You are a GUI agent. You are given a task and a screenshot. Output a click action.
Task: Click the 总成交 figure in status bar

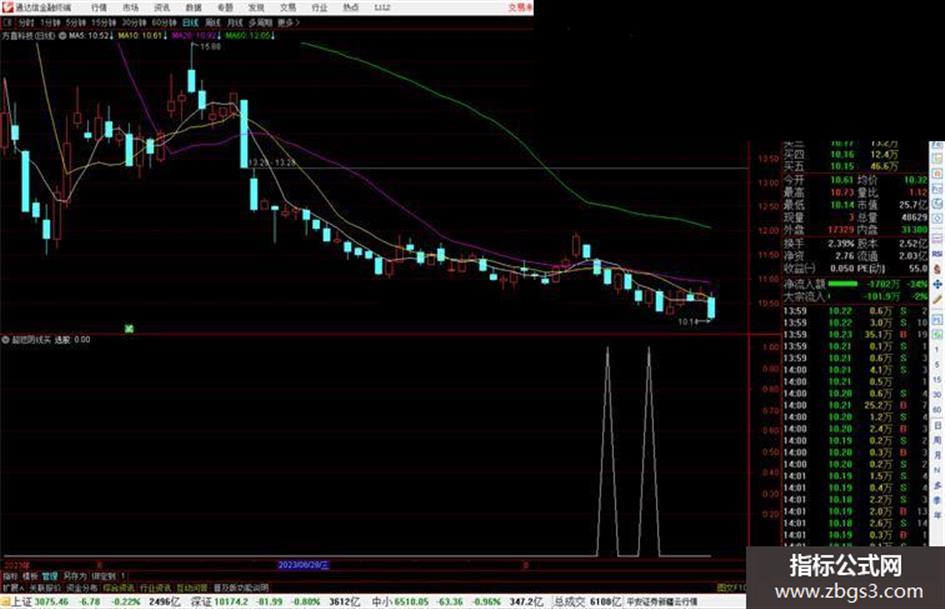pyautogui.click(x=588, y=602)
